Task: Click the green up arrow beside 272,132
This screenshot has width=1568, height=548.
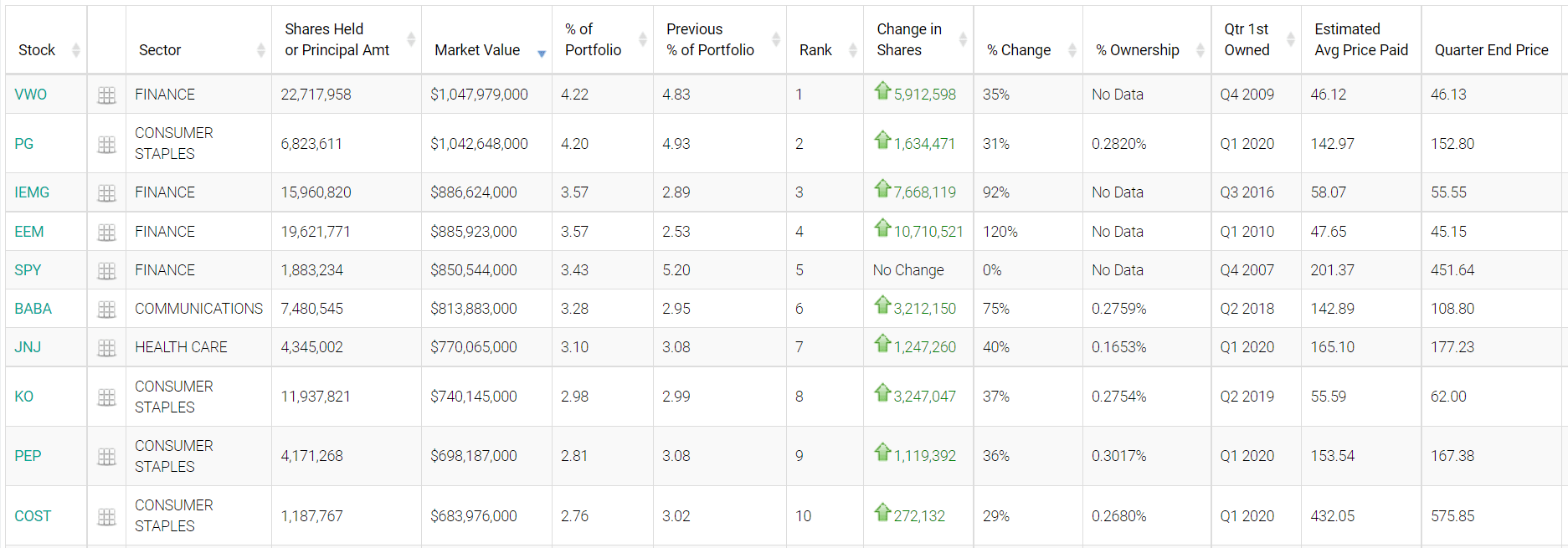Action: [882, 511]
